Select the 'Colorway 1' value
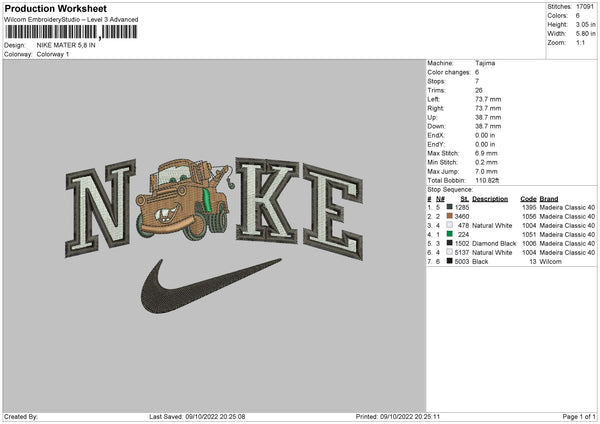 53,54
